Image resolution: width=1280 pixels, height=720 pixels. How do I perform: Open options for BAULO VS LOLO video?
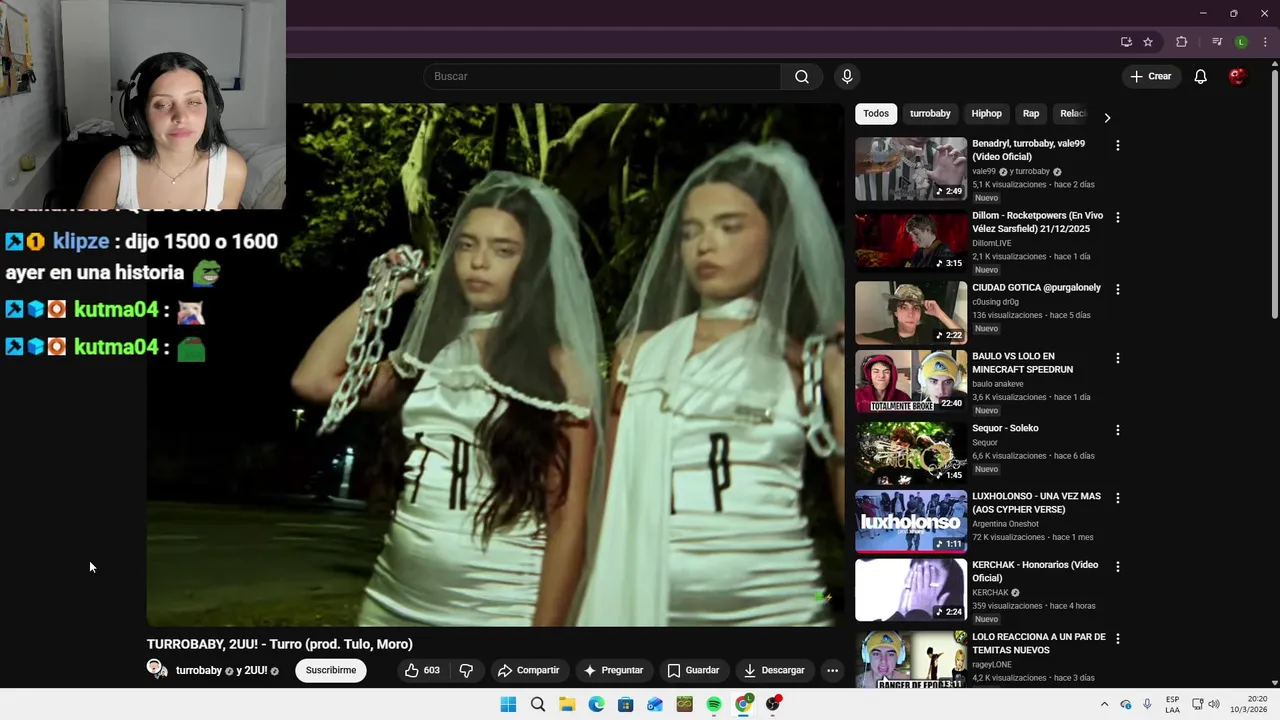point(1117,358)
